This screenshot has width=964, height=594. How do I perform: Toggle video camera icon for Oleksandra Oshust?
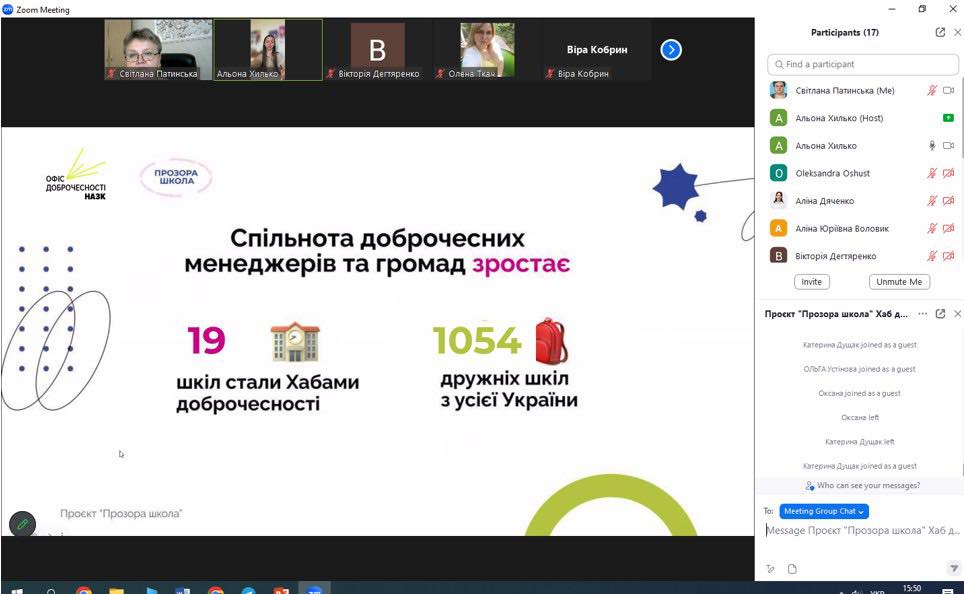pyautogui.click(x=948, y=173)
